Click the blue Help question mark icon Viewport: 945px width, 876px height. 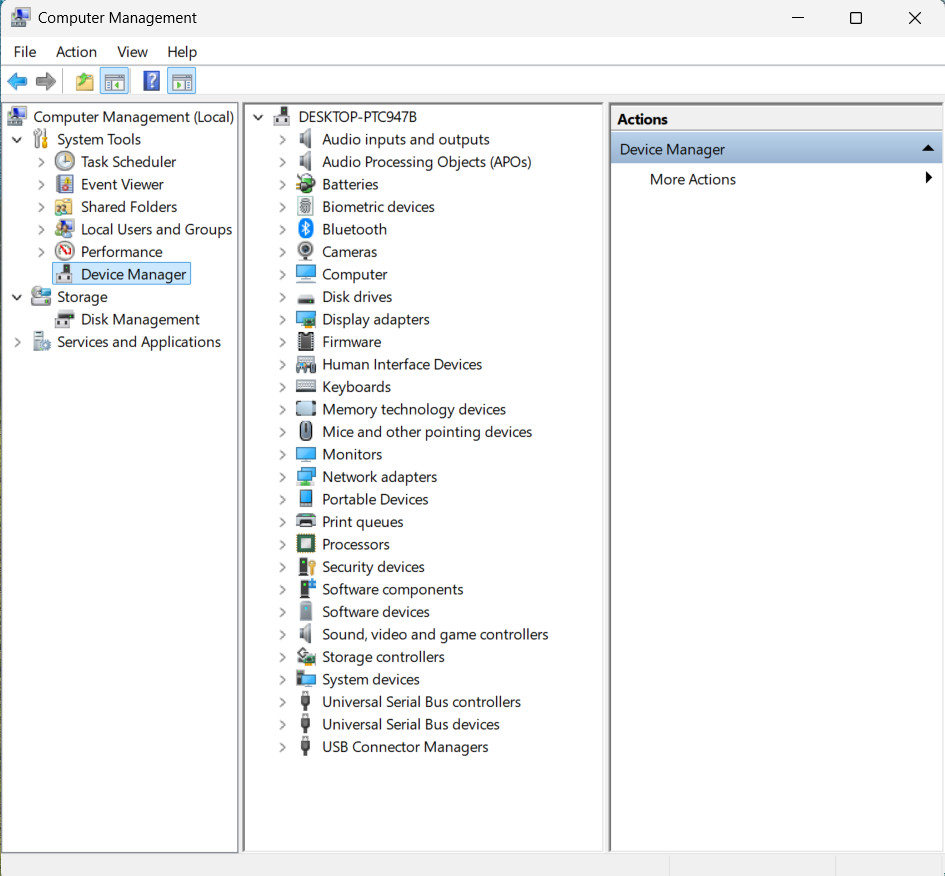151,81
